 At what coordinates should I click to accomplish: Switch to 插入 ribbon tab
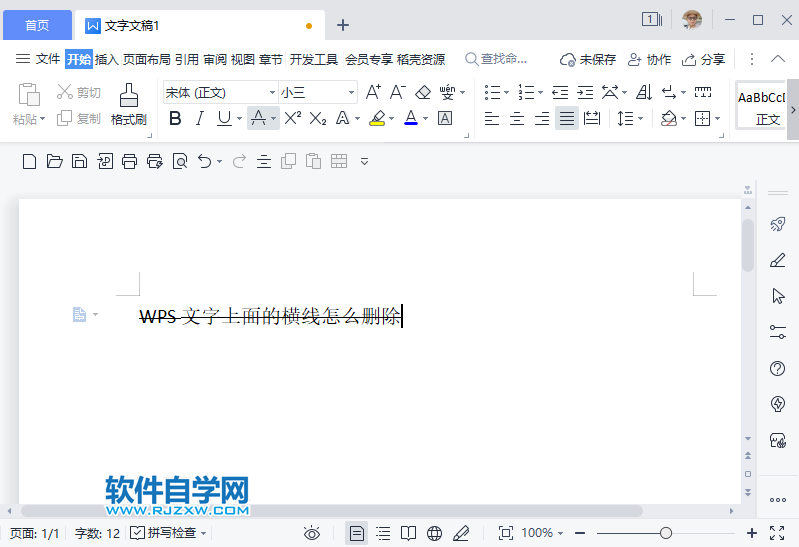point(106,59)
